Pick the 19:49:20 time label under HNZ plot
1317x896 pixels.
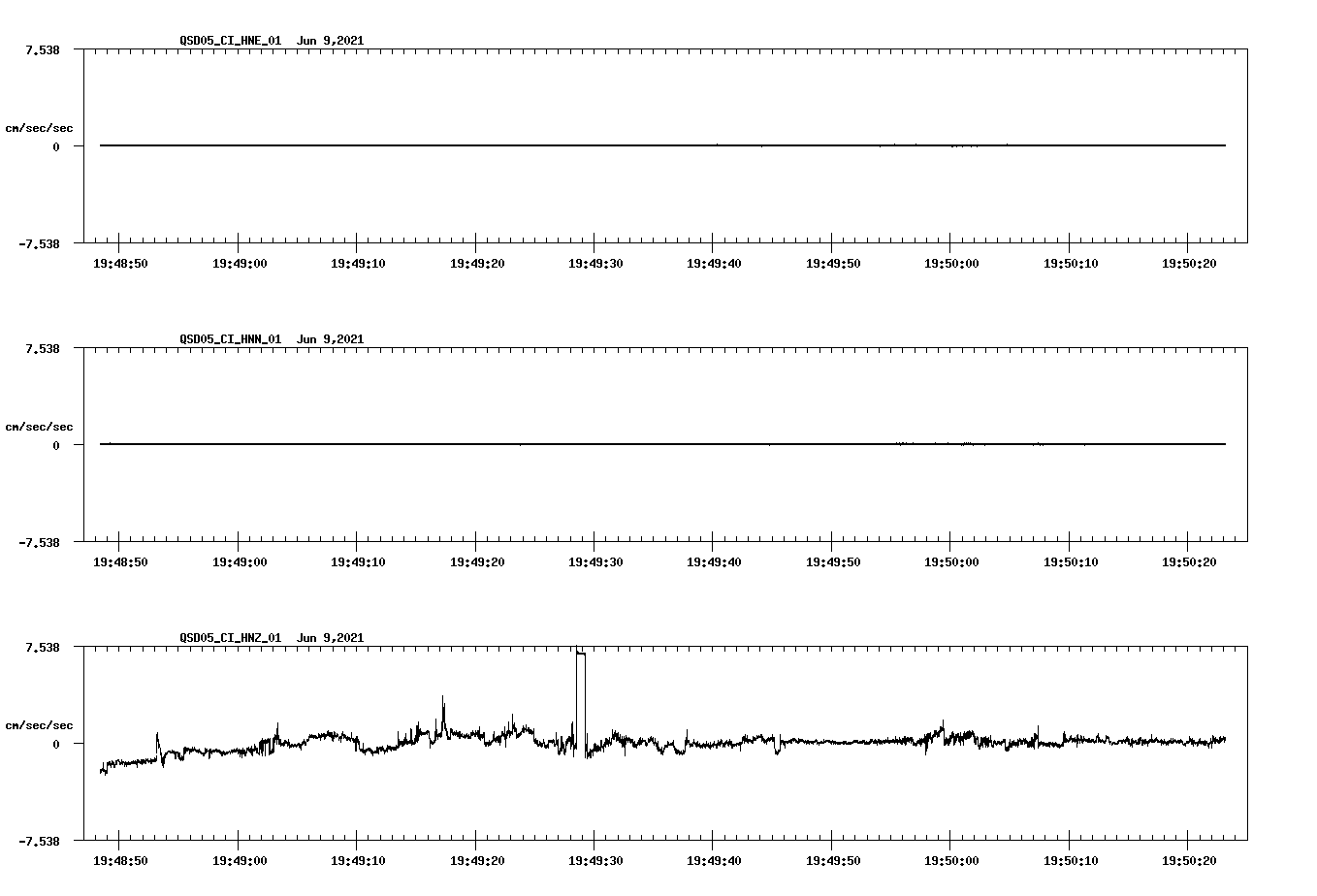(476, 861)
